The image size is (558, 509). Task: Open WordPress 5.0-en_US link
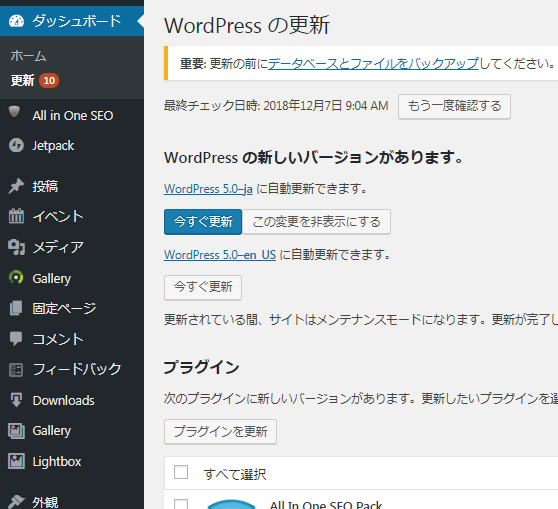click(220, 255)
